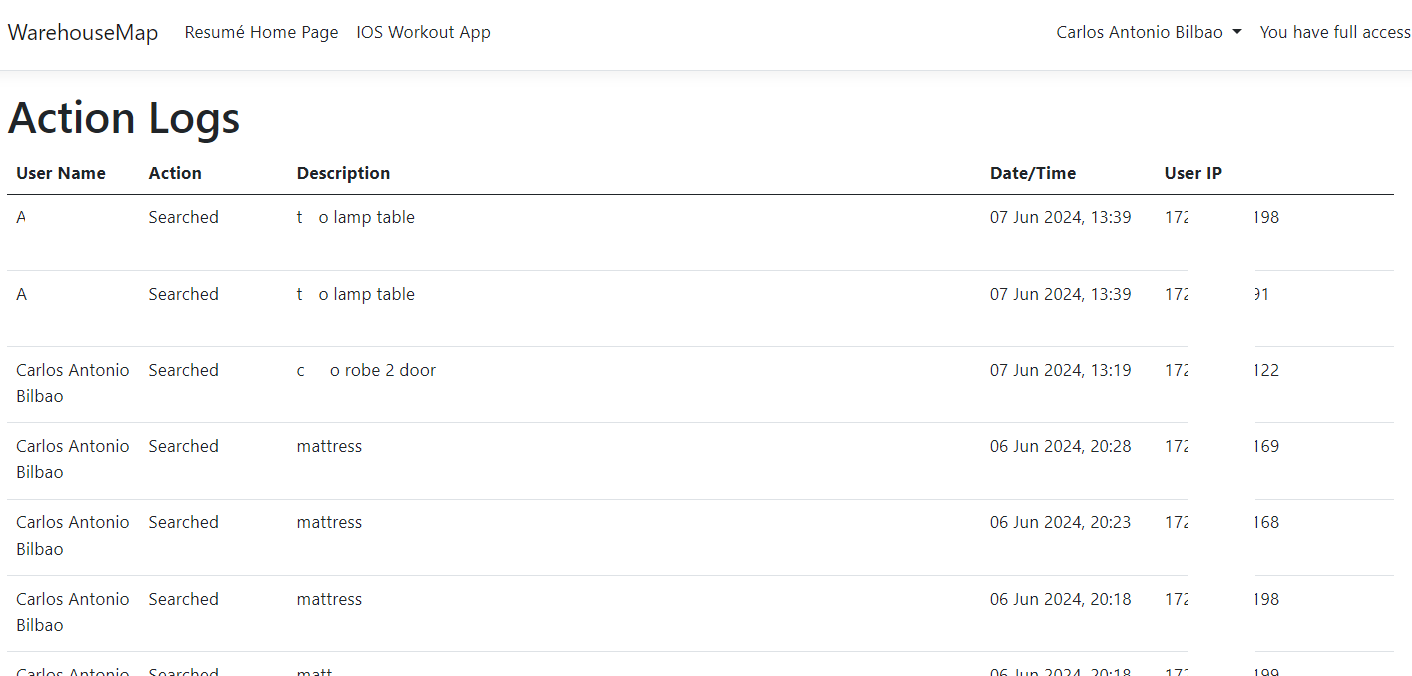Viewport: 1412px width, 676px height.
Task: Go to the IOS Workout App link
Action: (423, 32)
